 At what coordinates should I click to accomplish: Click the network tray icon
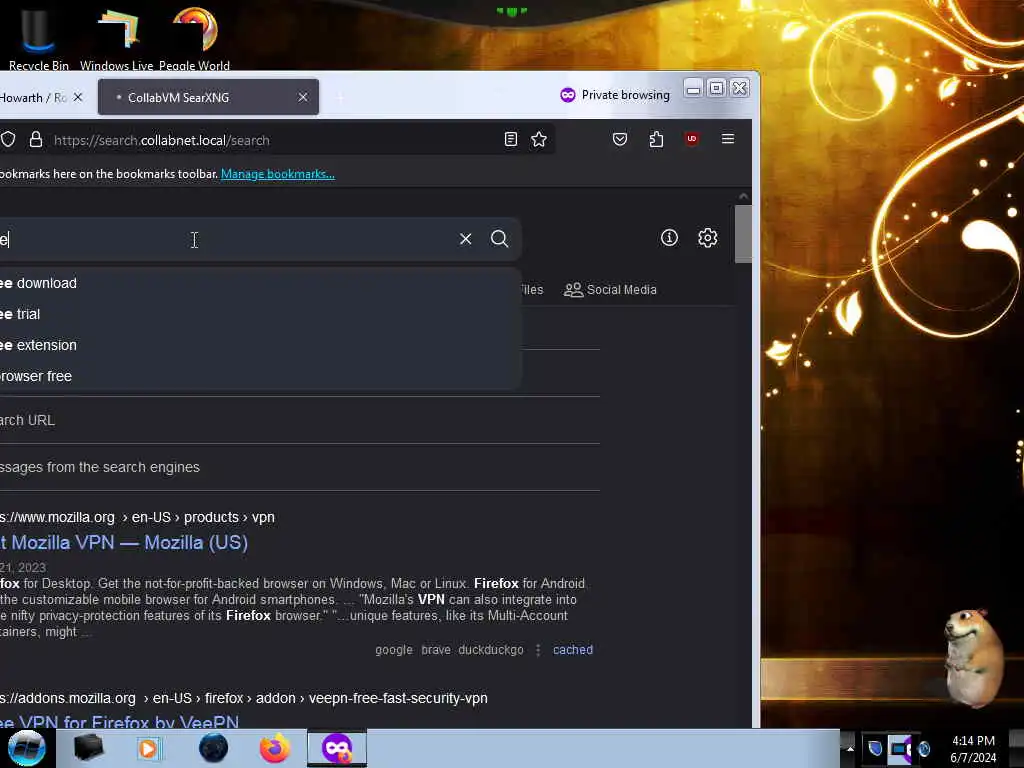[x=900, y=748]
